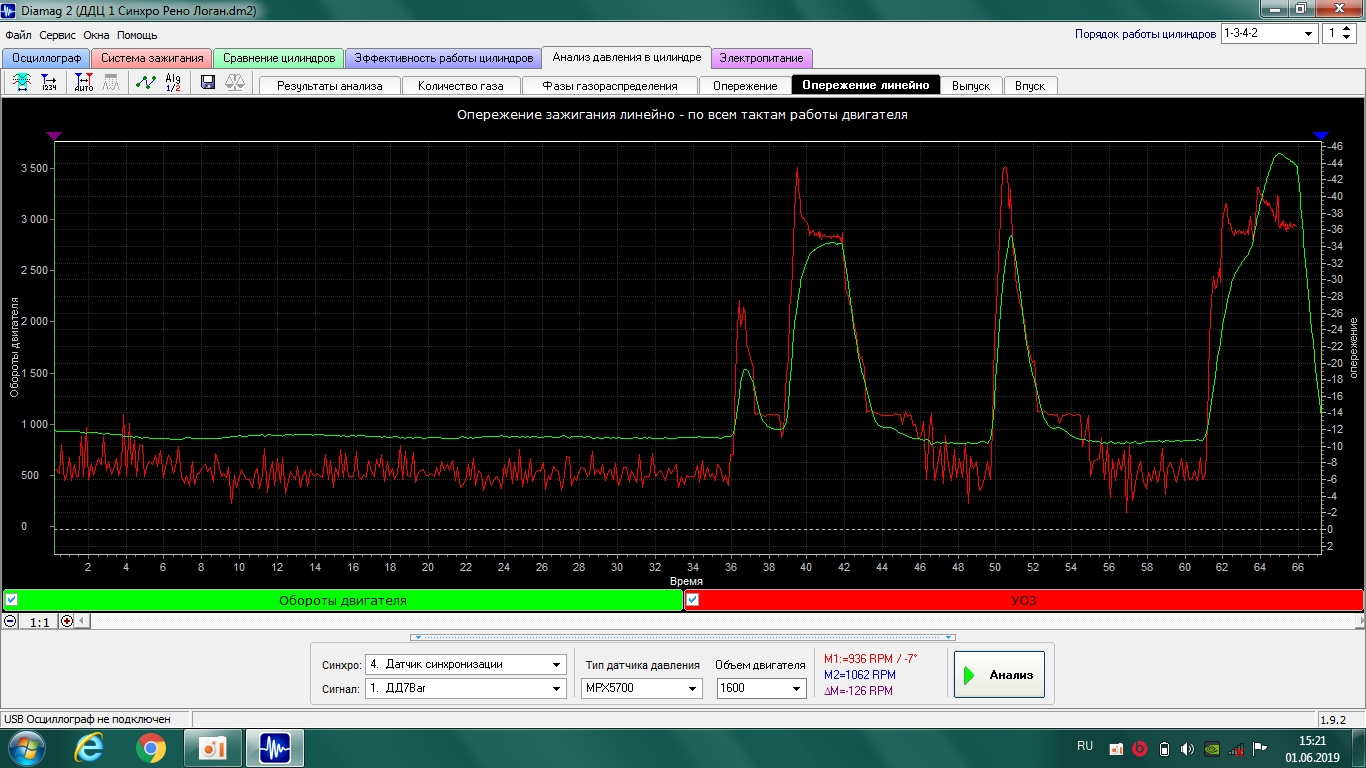Open the Результаты анализа sub-tab

click(329, 85)
